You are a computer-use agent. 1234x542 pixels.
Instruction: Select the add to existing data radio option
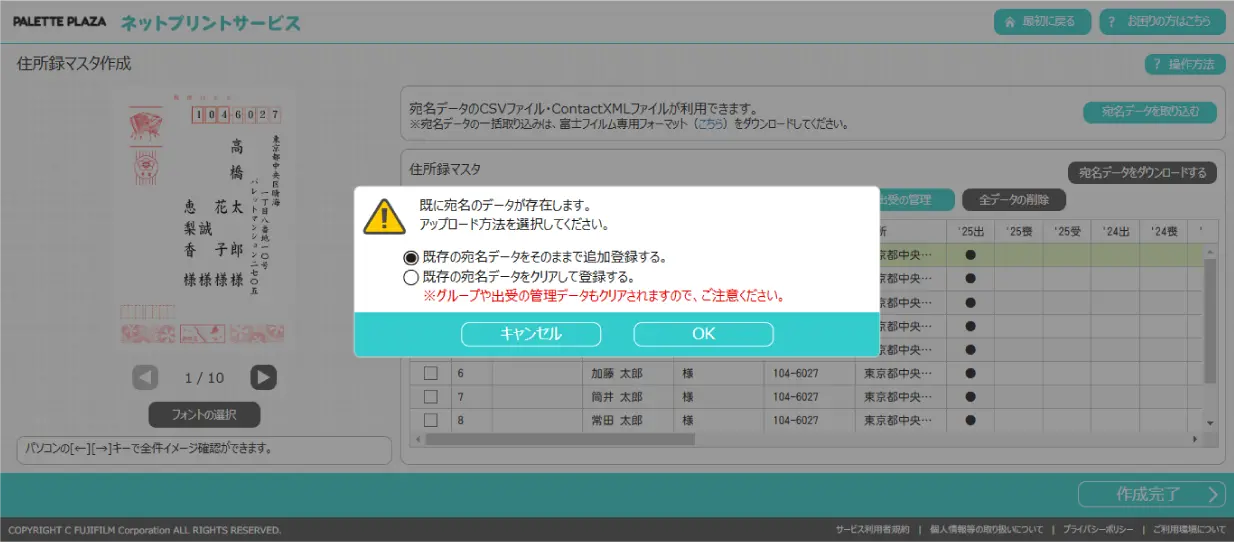coord(411,257)
